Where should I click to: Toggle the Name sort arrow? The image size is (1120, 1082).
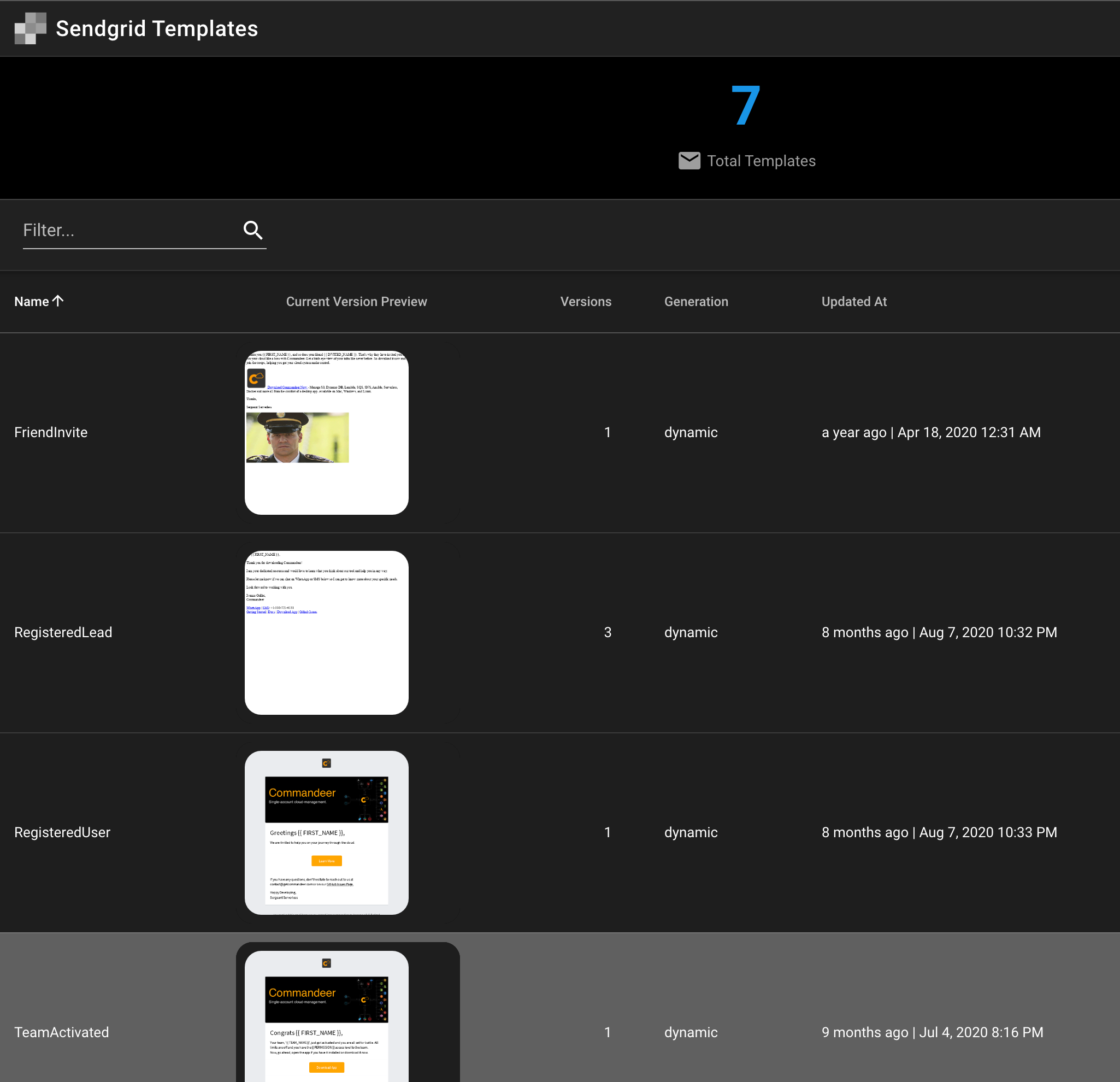[58, 301]
